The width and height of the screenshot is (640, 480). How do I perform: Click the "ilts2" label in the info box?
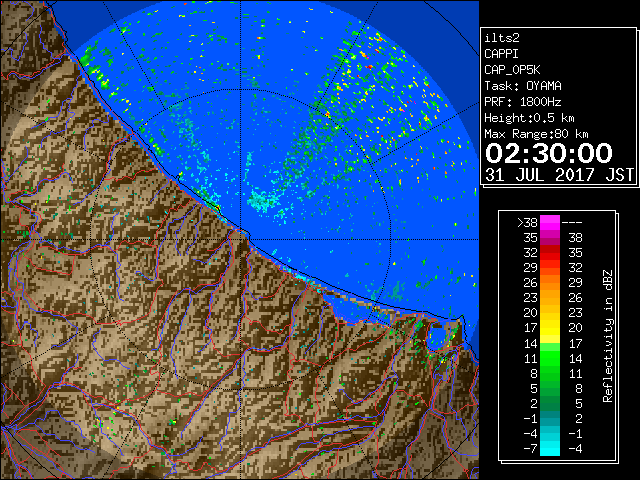click(x=502, y=38)
